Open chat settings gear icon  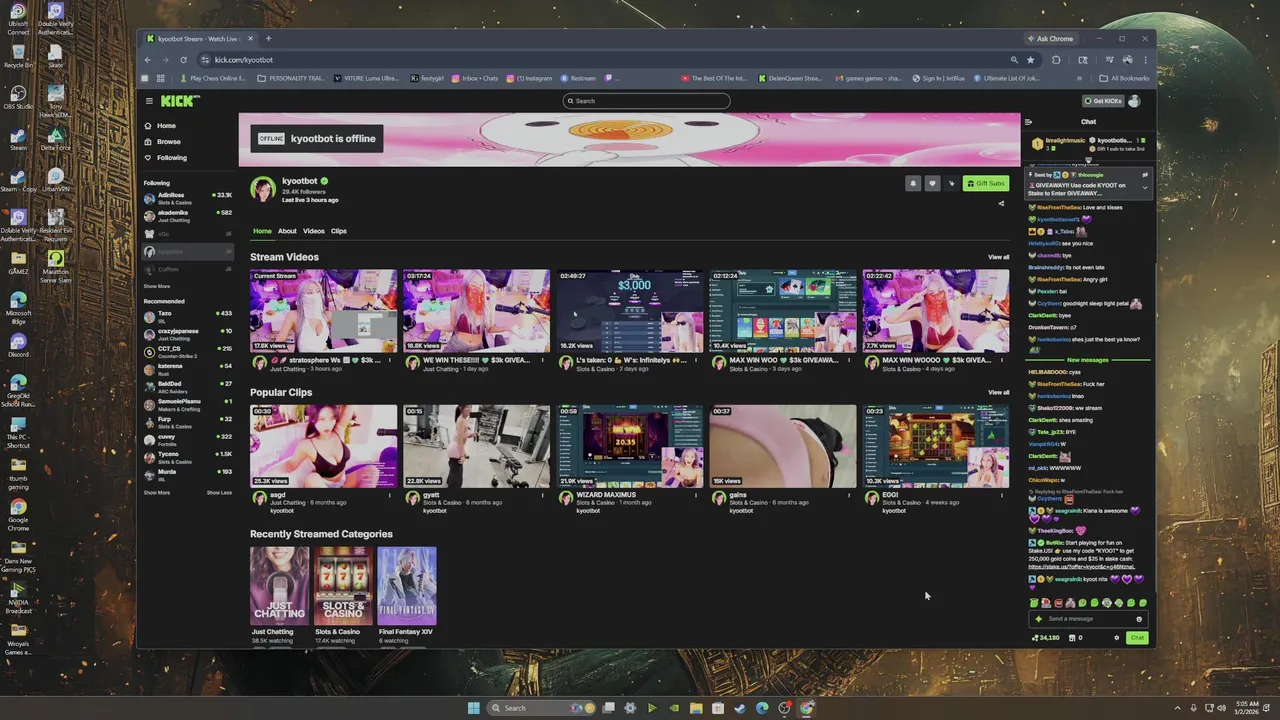(x=1117, y=638)
